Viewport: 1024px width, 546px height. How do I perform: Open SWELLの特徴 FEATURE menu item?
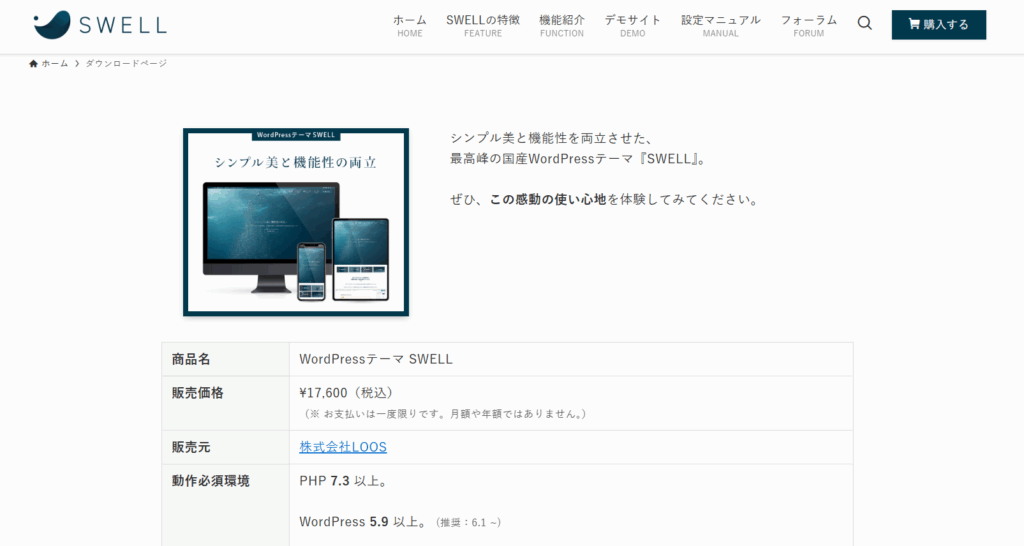pos(483,25)
